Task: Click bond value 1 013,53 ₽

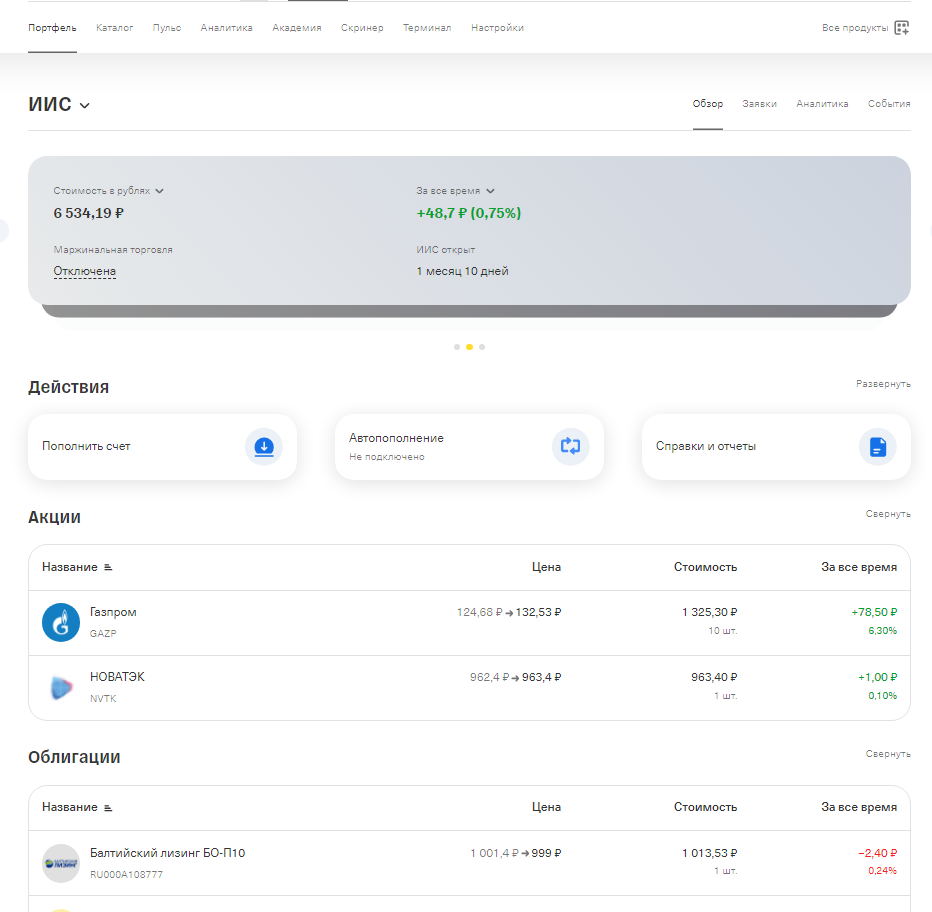Action: tap(709, 853)
